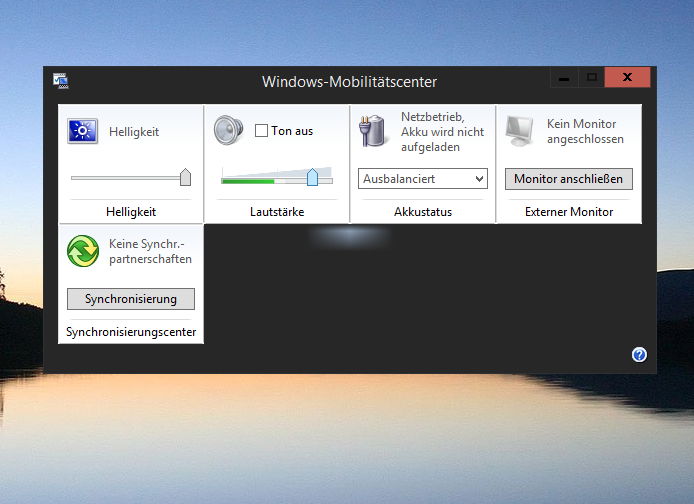The image size is (694, 504).
Task: Click the external monitor icon
Action: click(x=520, y=131)
